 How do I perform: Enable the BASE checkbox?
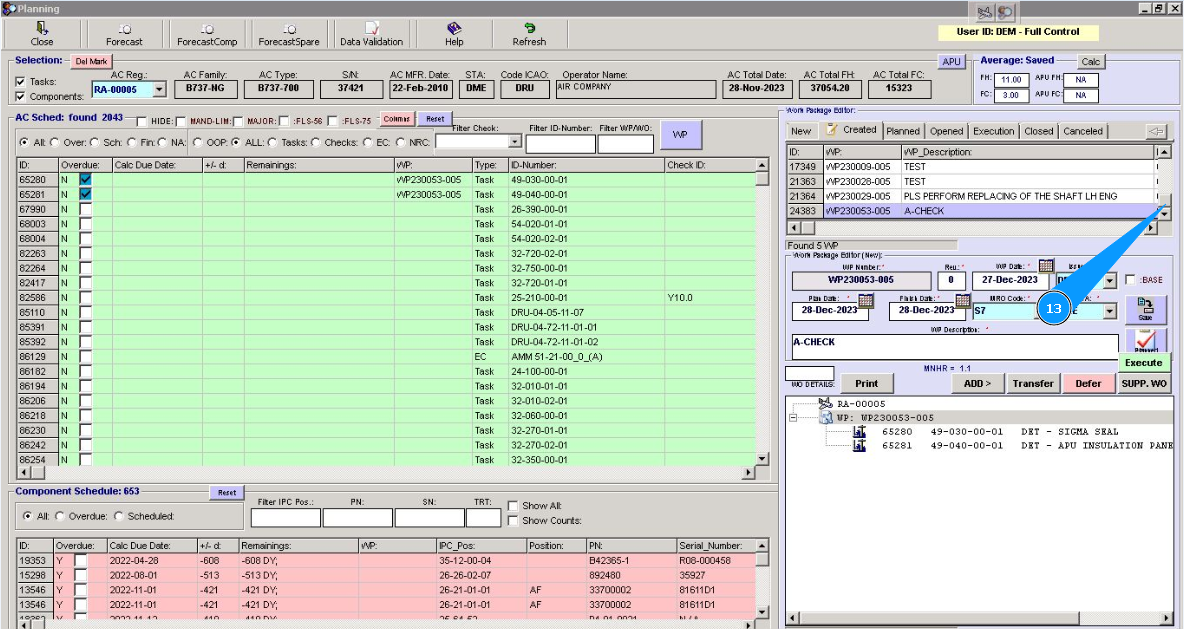tap(1130, 280)
